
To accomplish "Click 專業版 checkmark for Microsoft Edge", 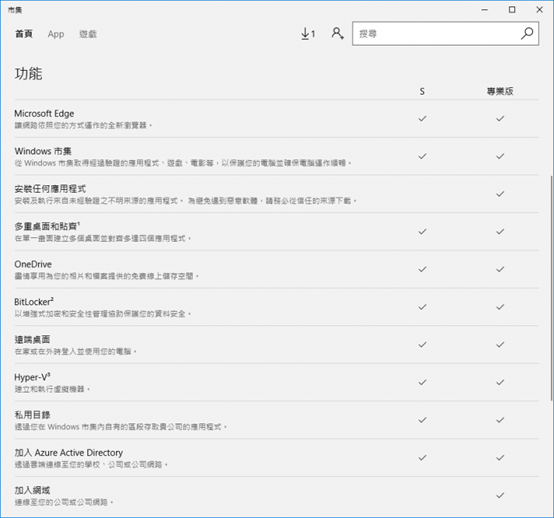I will tap(500, 118).
